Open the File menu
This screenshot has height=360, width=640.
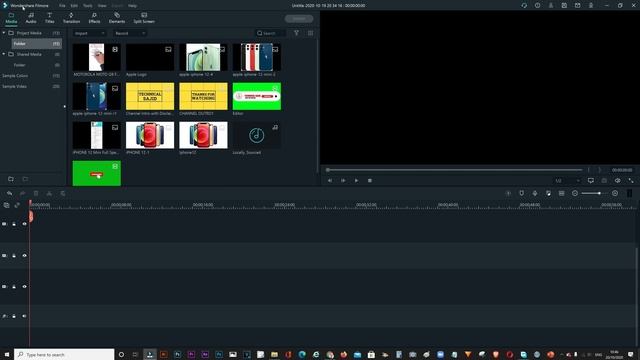coord(62,6)
